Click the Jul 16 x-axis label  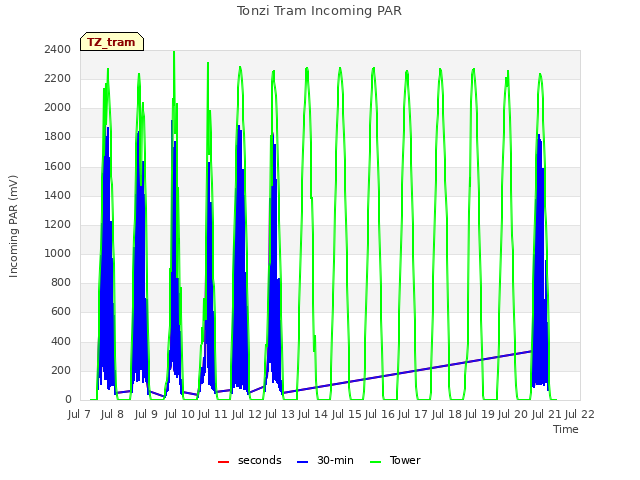pyautogui.click(x=380, y=414)
